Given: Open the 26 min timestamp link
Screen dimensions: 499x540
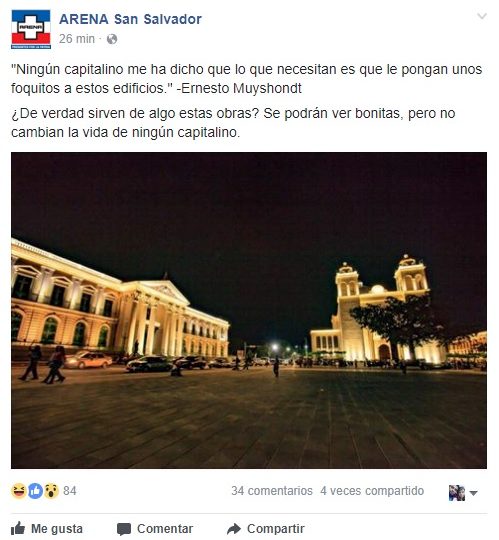Looking at the screenshot, I should pos(76,39).
